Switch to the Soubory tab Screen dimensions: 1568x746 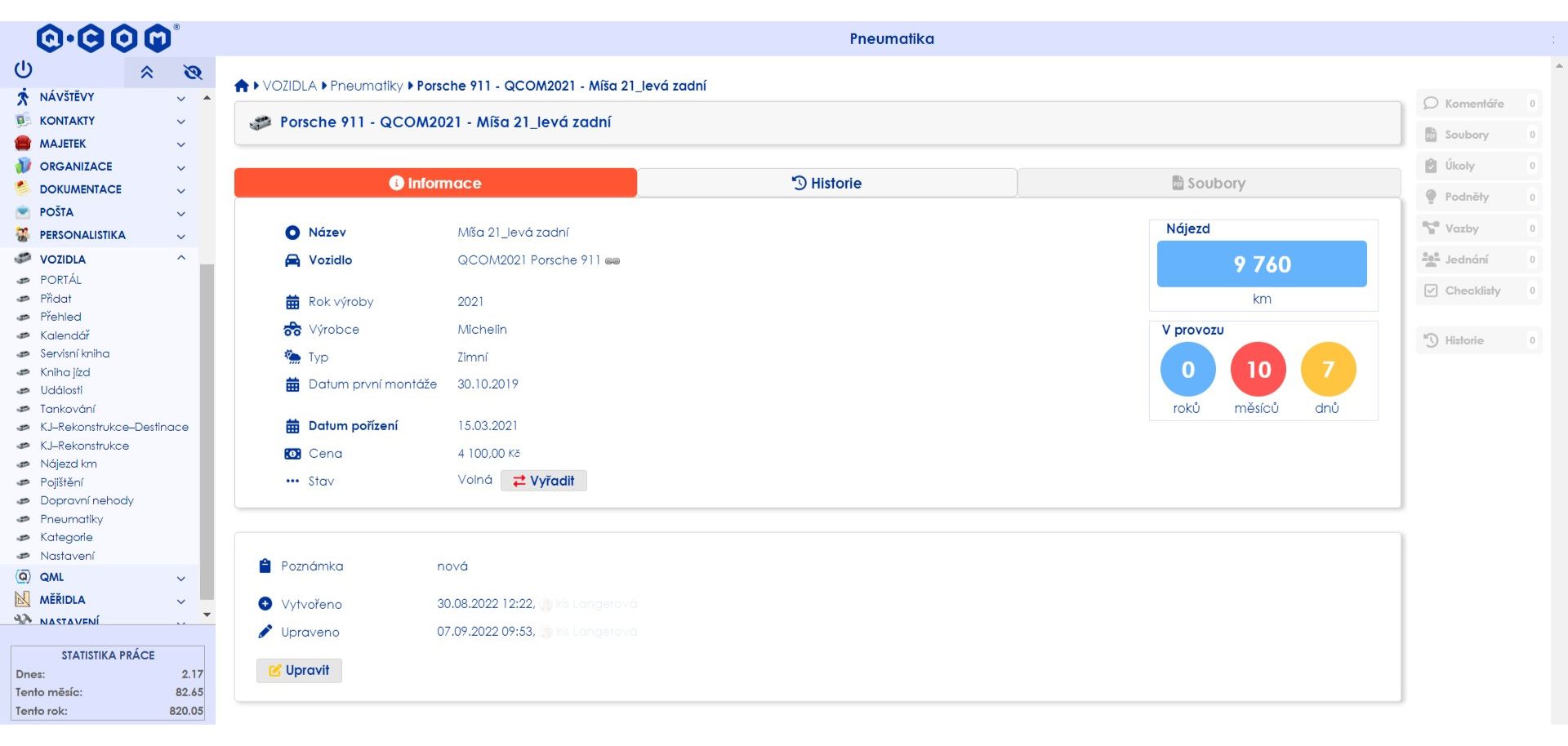[1209, 183]
